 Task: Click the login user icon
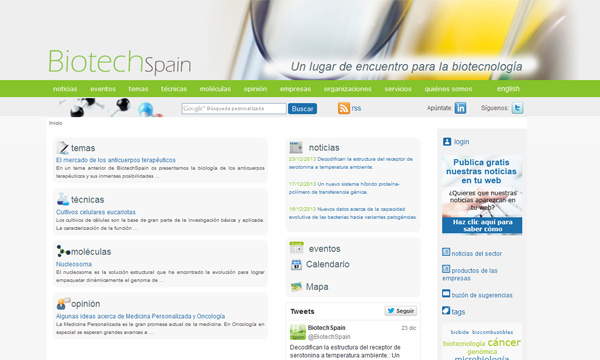[447, 142]
